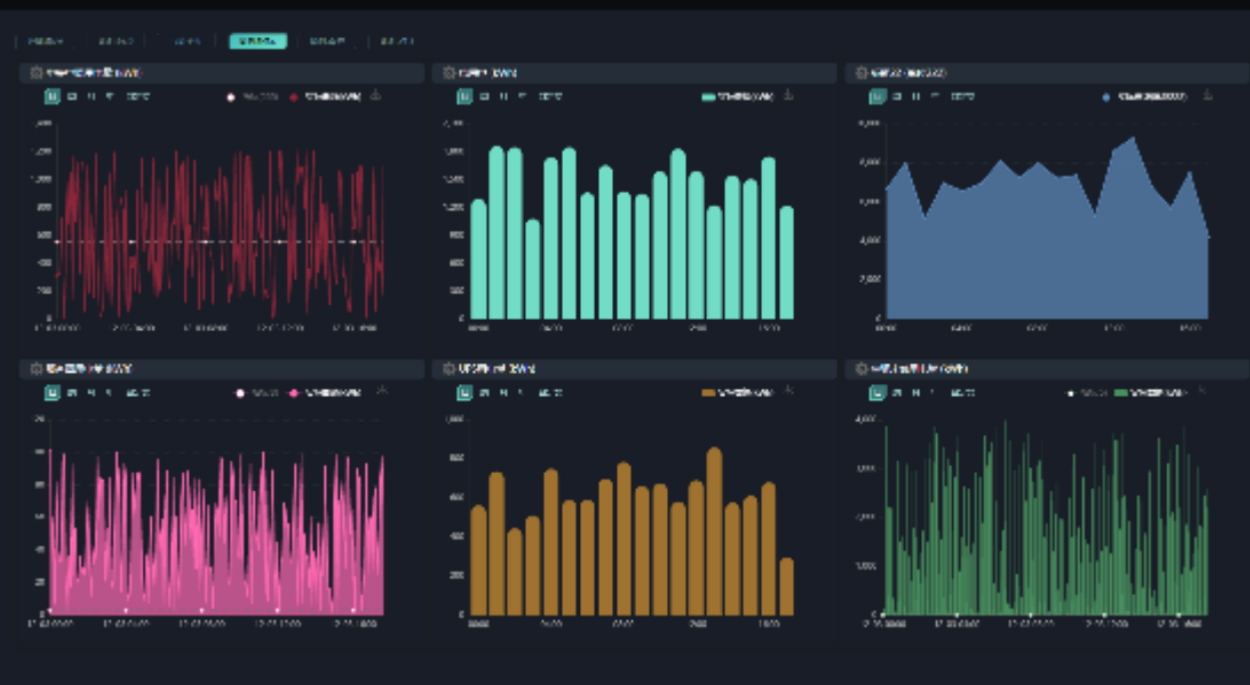The image size is (1250, 685).
Task: Toggle the green series legend entry
Action: (1150, 393)
